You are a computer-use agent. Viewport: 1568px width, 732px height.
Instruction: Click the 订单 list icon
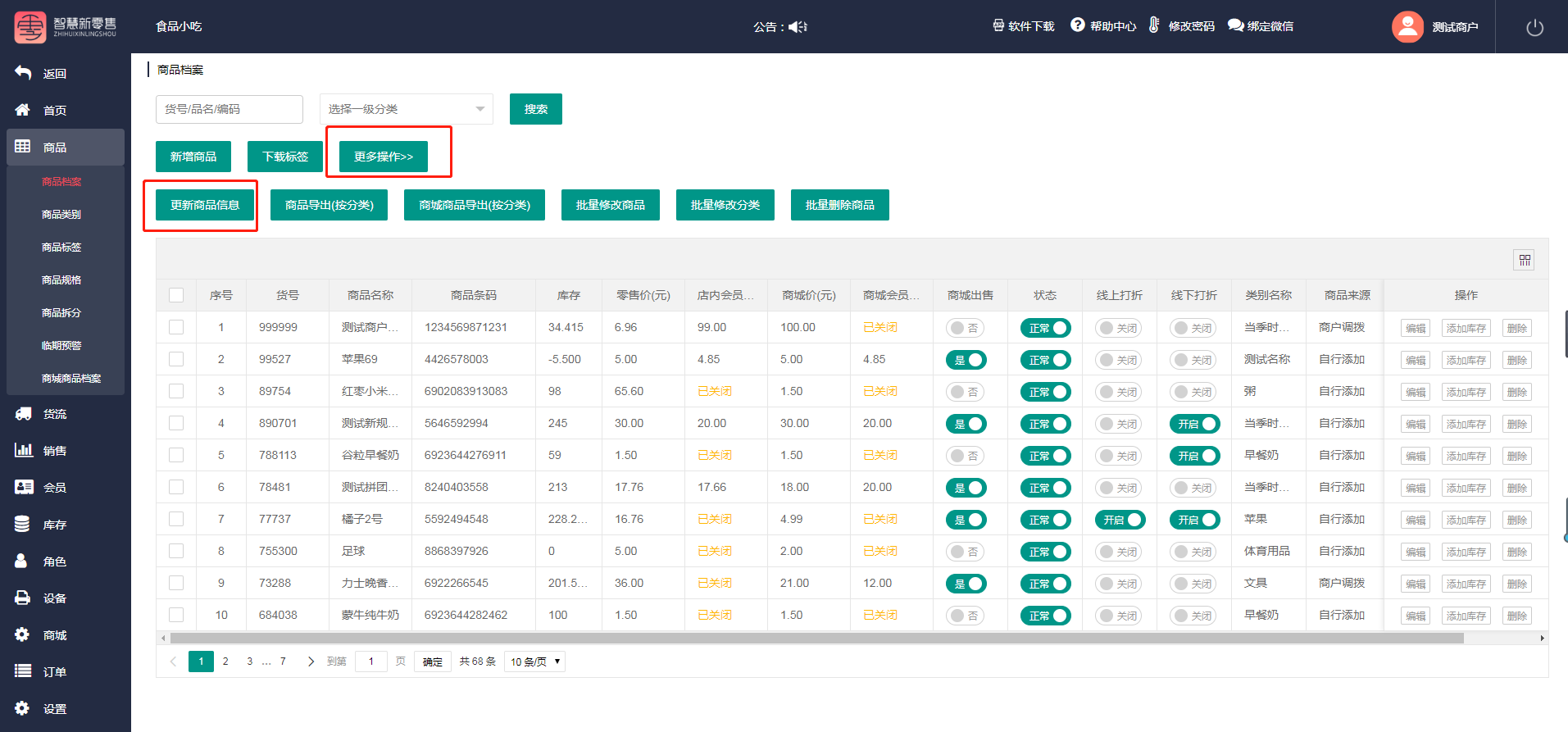point(23,671)
